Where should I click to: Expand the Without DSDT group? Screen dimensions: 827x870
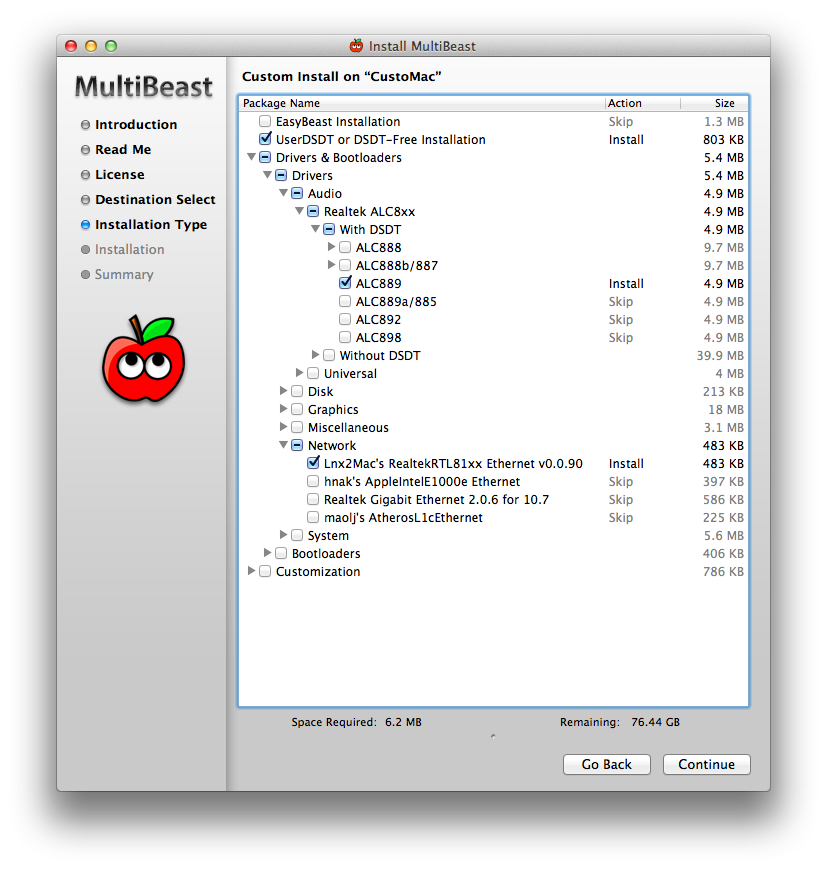(x=315, y=355)
